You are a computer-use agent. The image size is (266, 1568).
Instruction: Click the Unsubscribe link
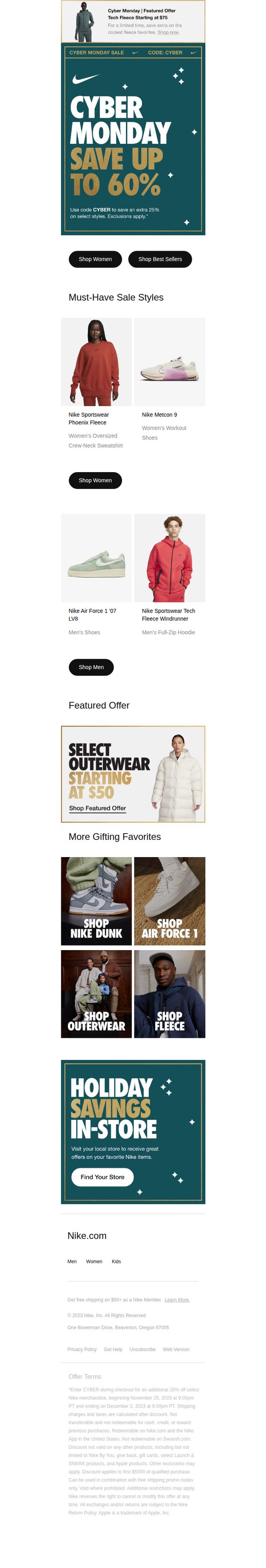click(x=142, y=1350)
